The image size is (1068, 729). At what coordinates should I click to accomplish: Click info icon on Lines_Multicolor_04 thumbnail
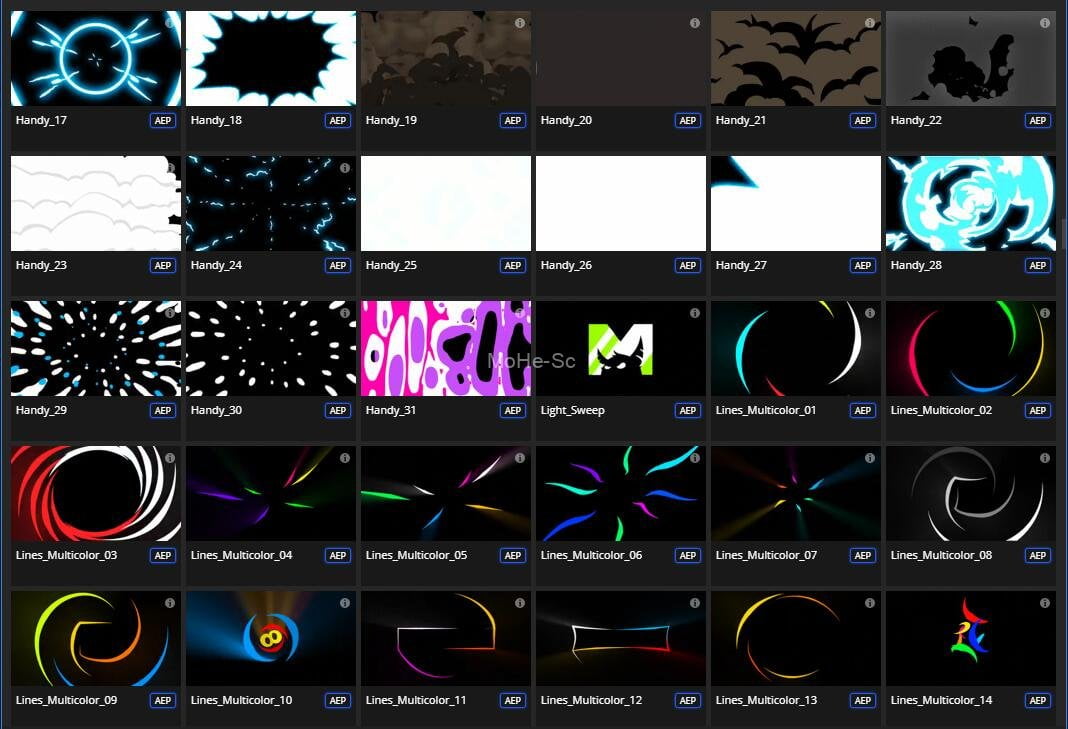[345, 458]
